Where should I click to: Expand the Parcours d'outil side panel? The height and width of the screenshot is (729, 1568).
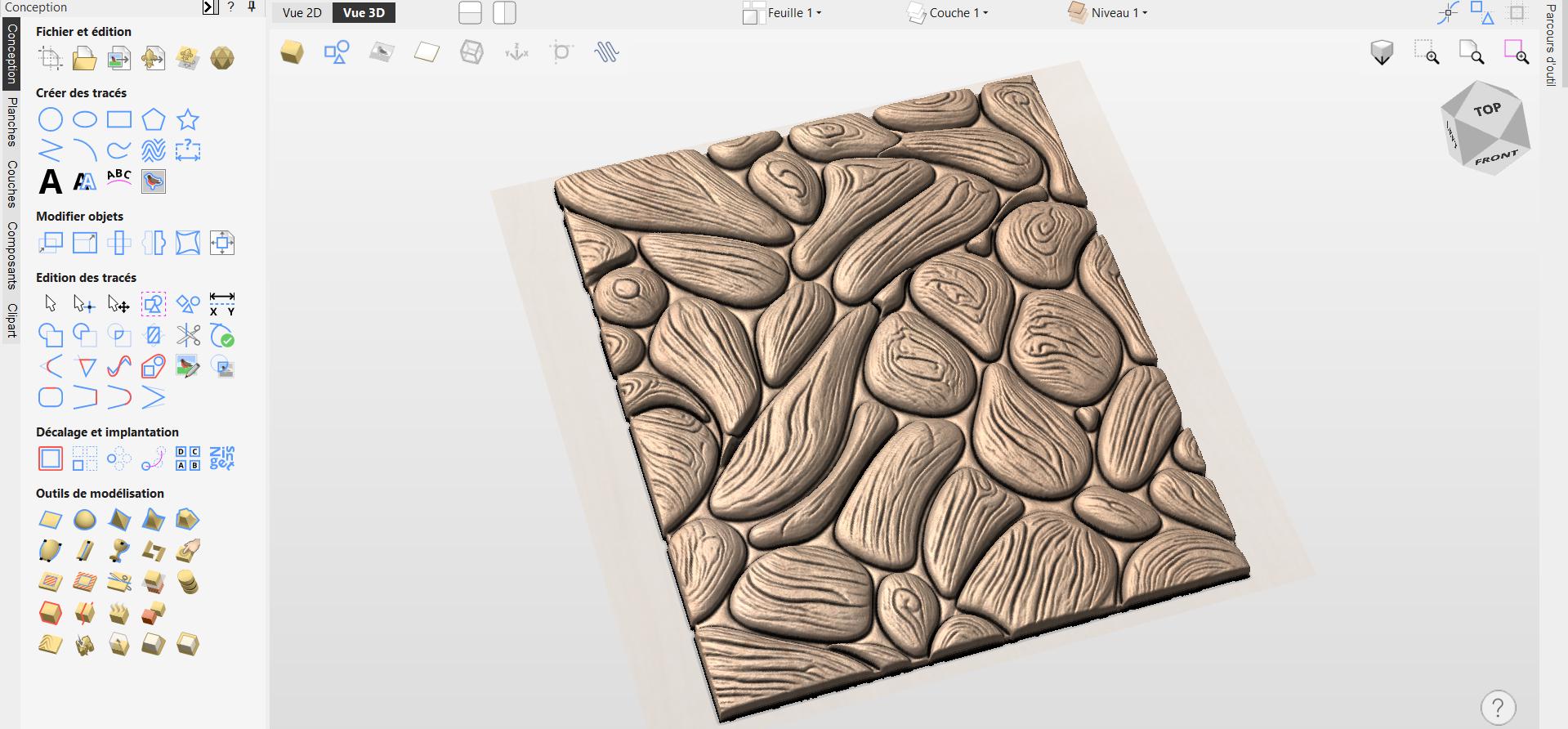1550,45
